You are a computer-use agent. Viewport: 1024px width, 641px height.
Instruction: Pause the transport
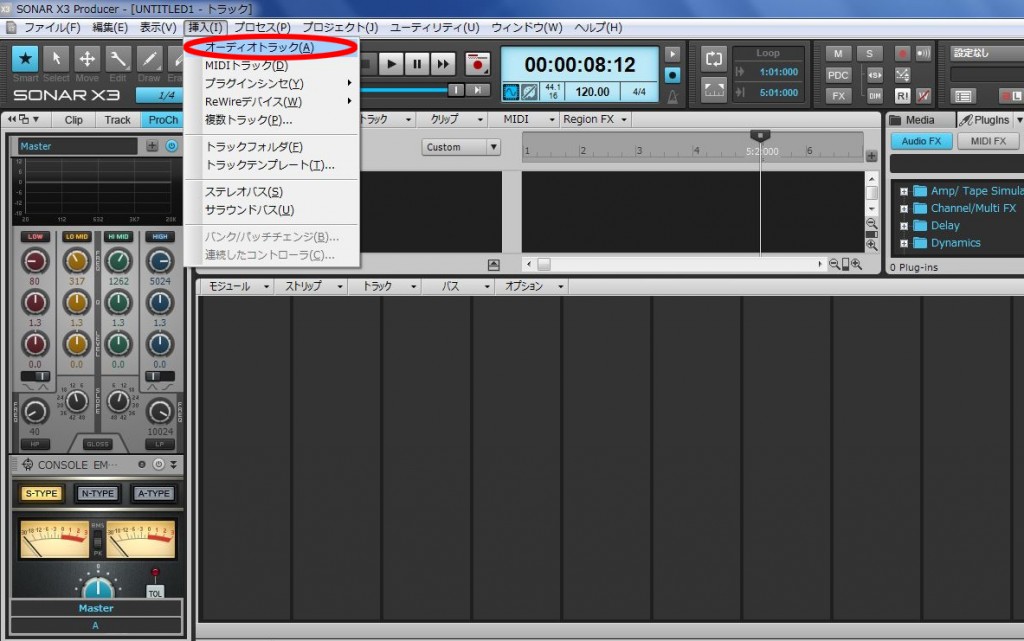(x=417, y=64)
